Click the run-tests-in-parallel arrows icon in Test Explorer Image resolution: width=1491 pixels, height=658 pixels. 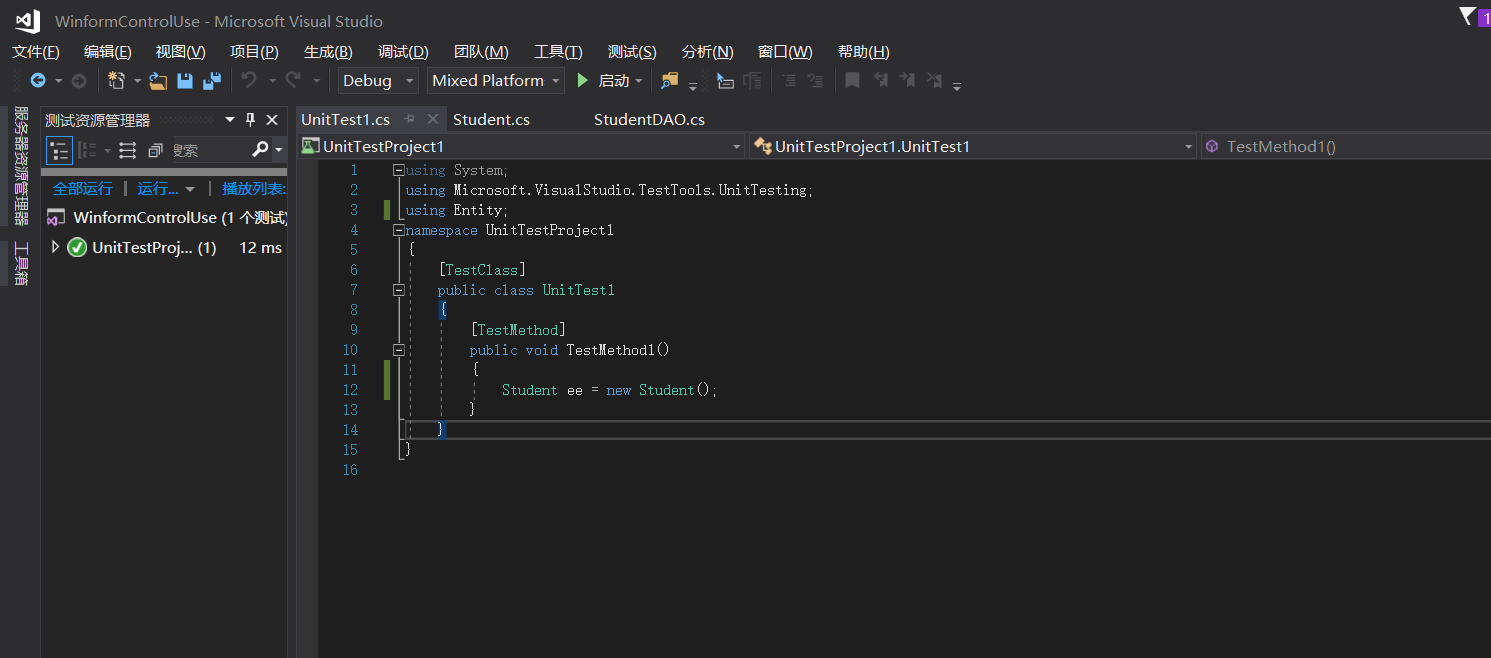tap(128, 150)
